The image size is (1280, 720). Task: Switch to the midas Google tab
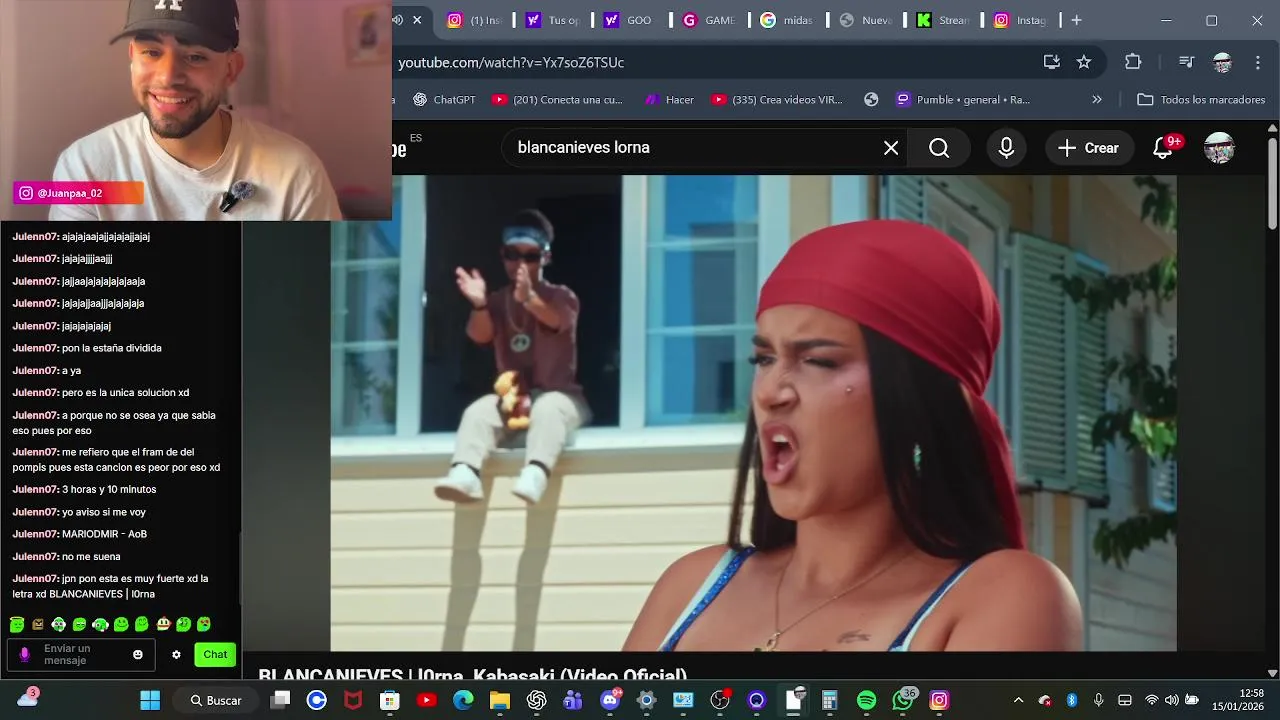[x=786, y=20]
